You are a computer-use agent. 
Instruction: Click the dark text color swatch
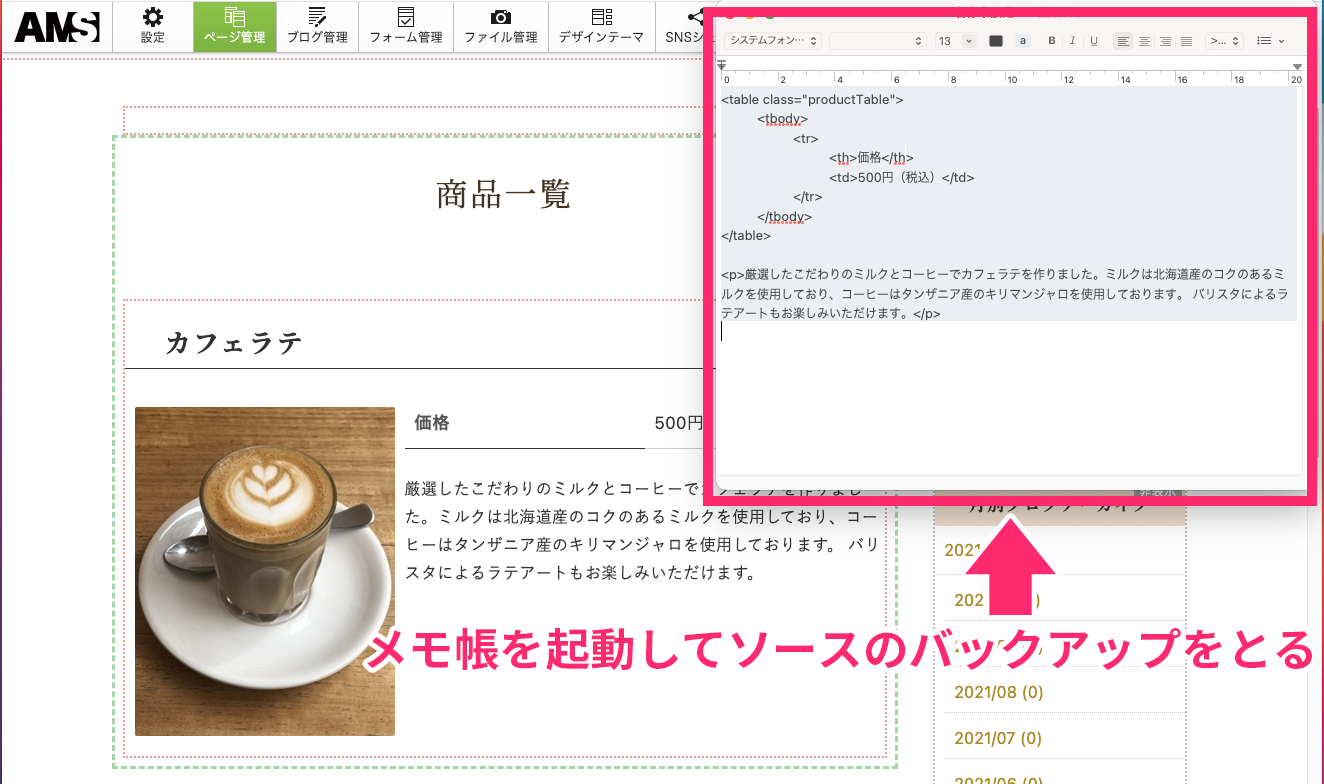[996, 41]
